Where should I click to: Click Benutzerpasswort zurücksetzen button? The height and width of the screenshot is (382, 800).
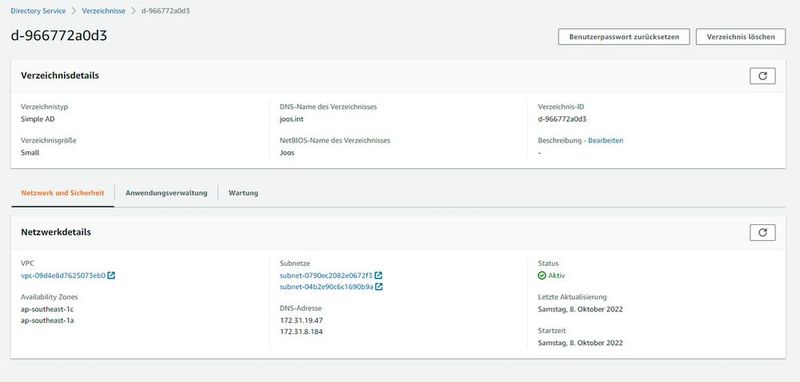click(623, 37)
